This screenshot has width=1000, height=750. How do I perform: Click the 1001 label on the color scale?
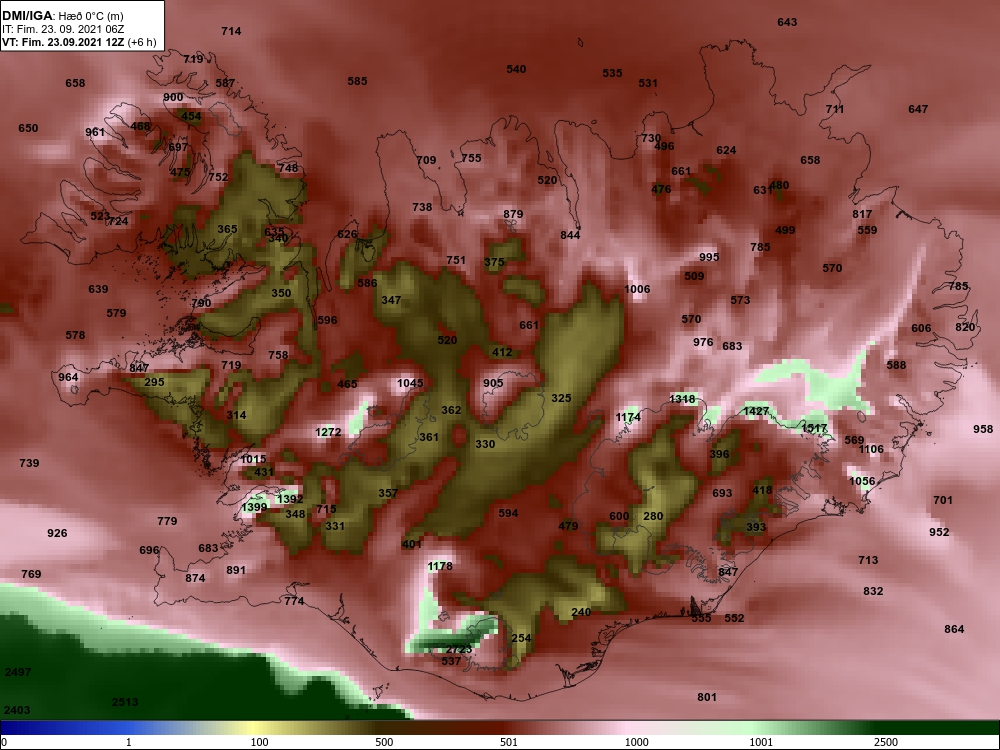click(761, 742)
